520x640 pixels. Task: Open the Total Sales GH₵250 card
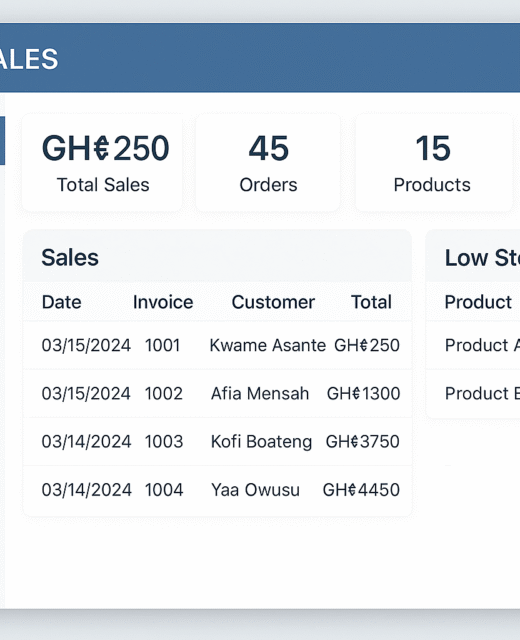[102, 162]
